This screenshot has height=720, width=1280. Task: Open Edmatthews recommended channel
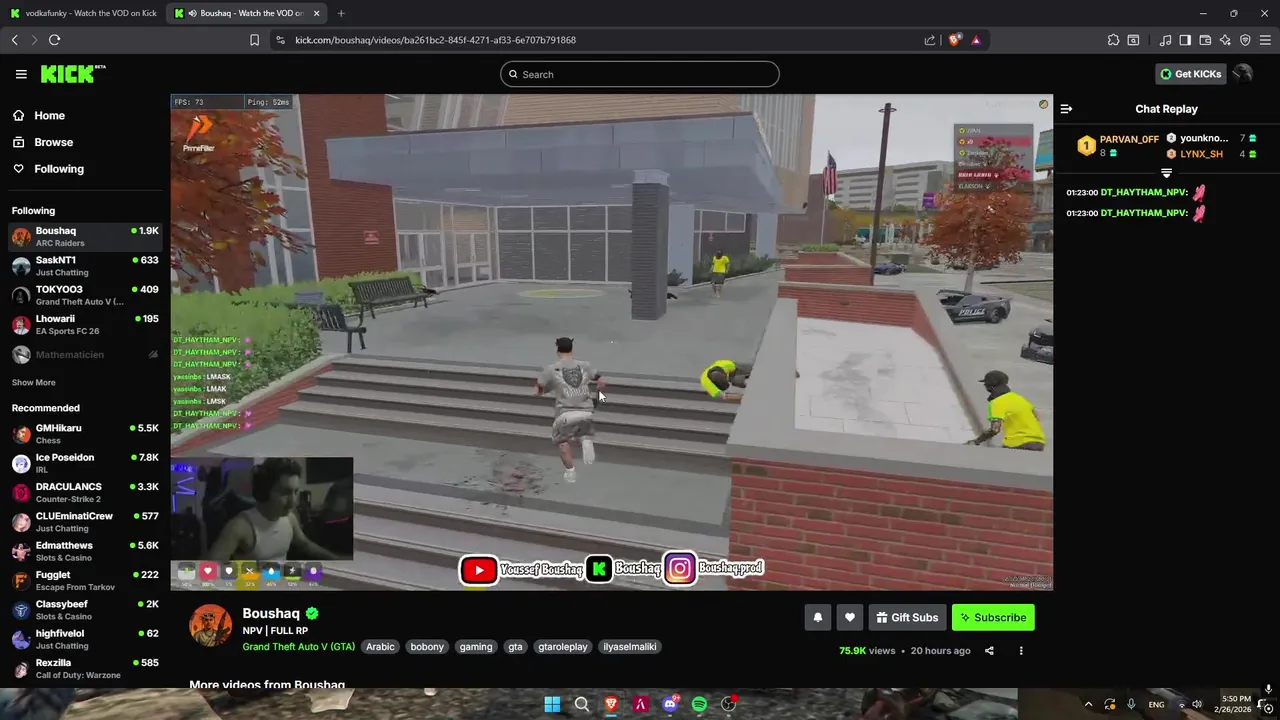85,551
